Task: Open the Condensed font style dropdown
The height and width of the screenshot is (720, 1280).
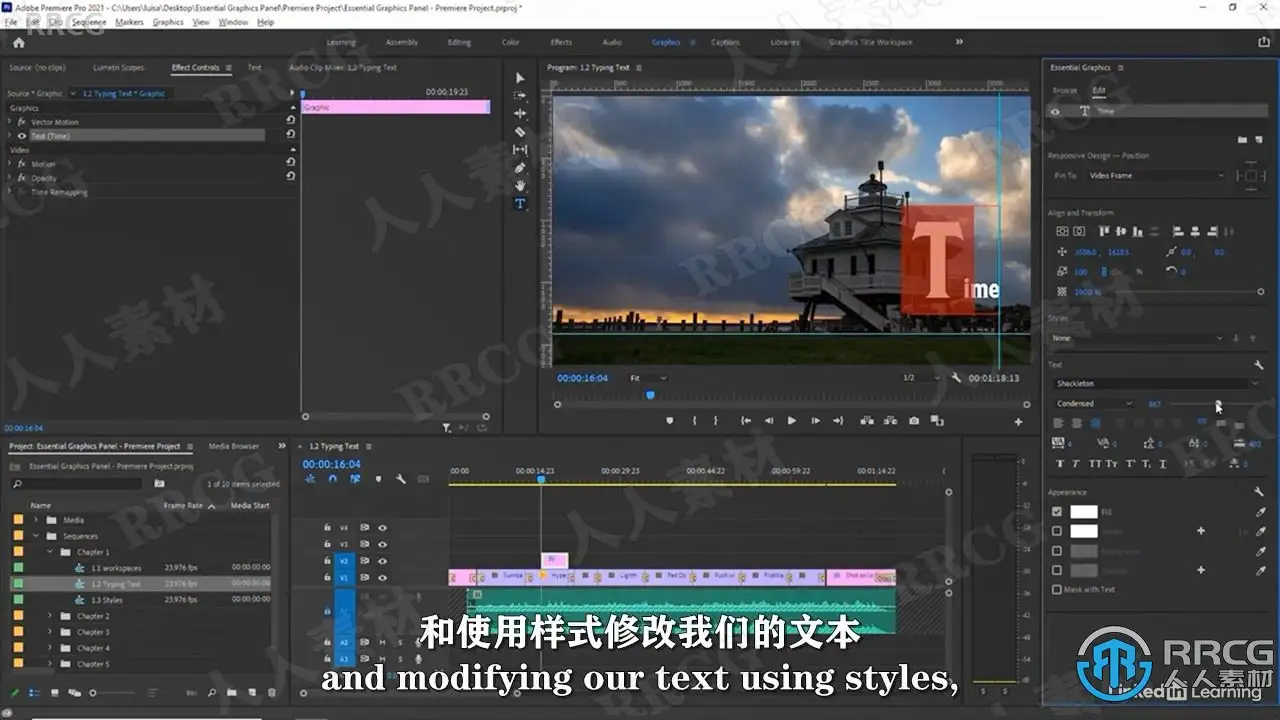Action: point(1094,404)
